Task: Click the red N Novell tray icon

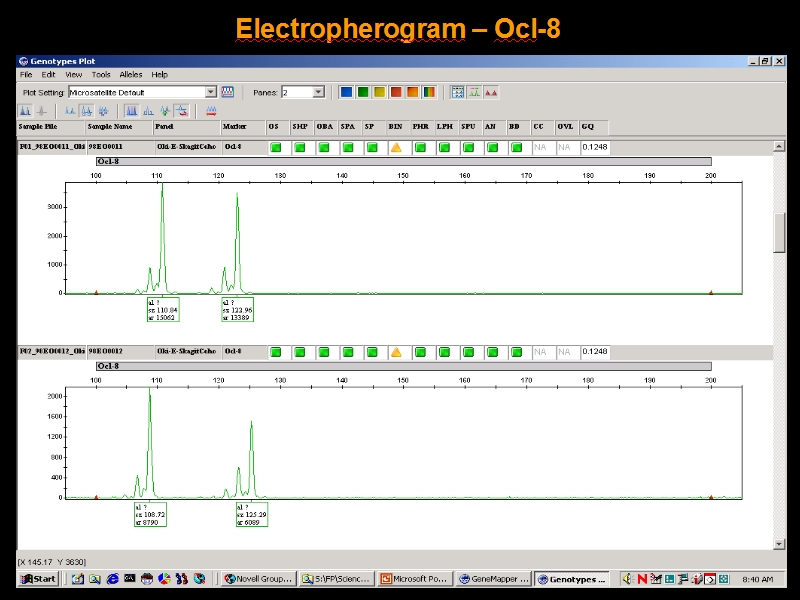Action: (642, 579)
